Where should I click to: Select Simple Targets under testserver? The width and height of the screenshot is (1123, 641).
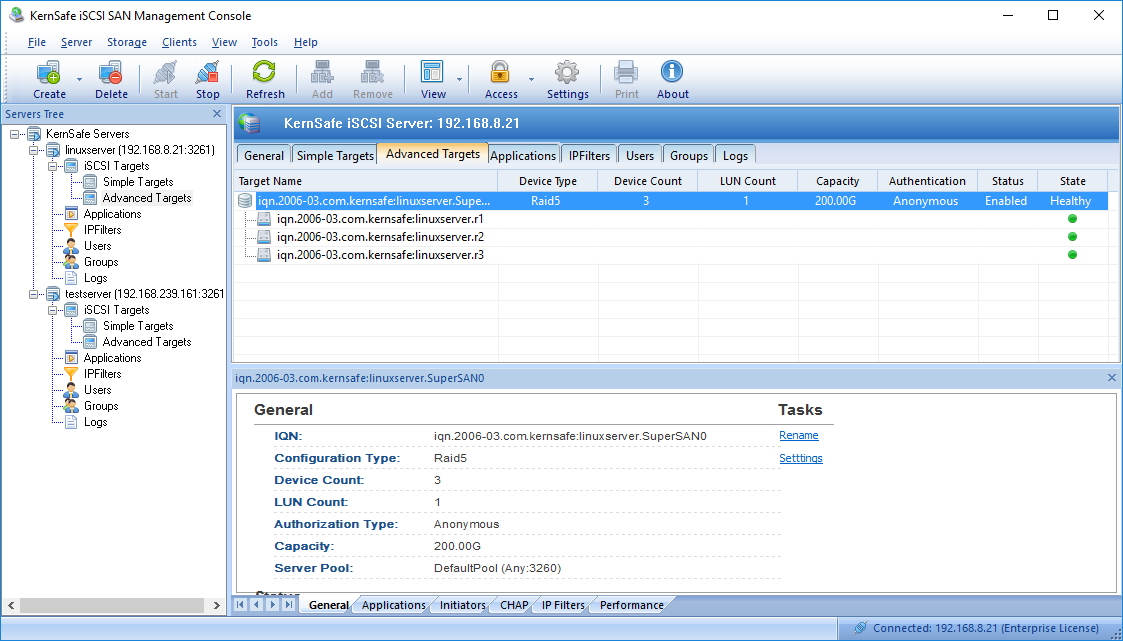138,327
